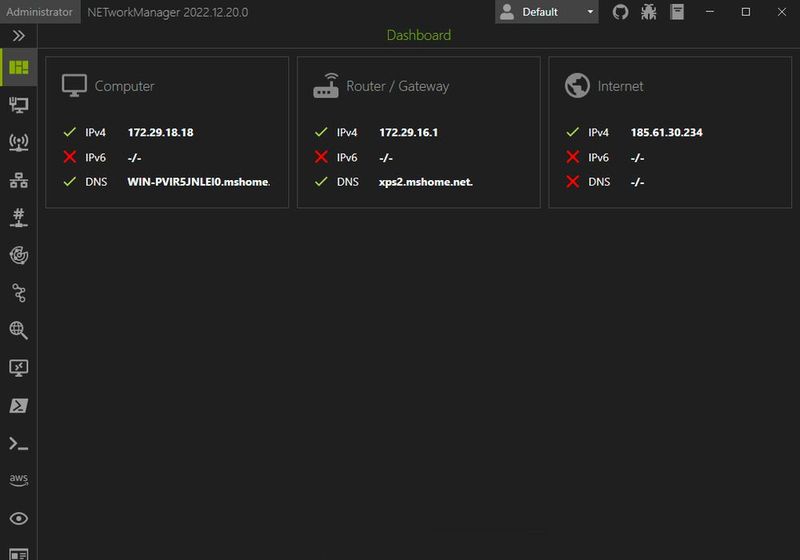Click the Router / Gateway card heading
Screen dimensions: 800x560
(x=398, y=86)
